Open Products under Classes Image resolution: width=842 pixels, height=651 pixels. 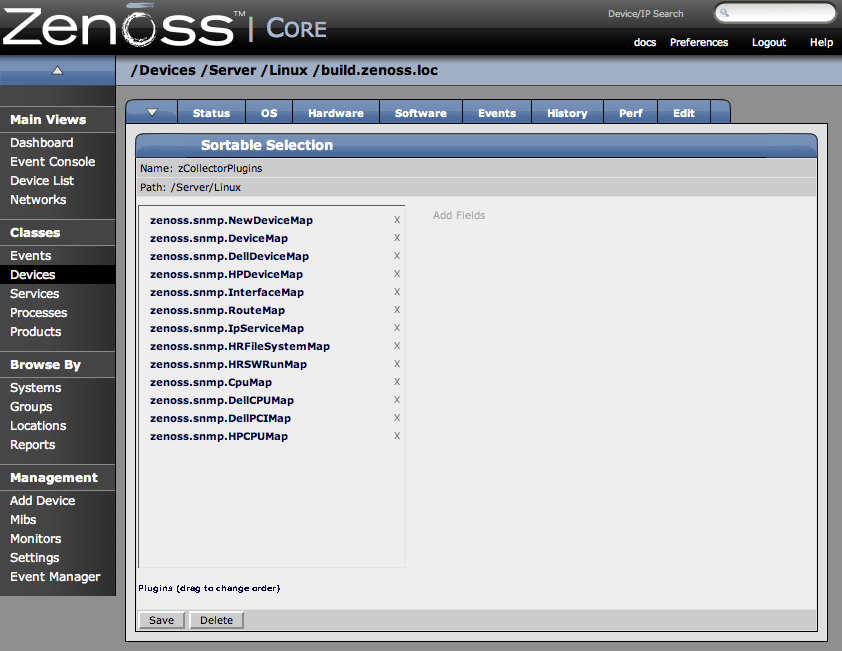[x=35, y=332]
